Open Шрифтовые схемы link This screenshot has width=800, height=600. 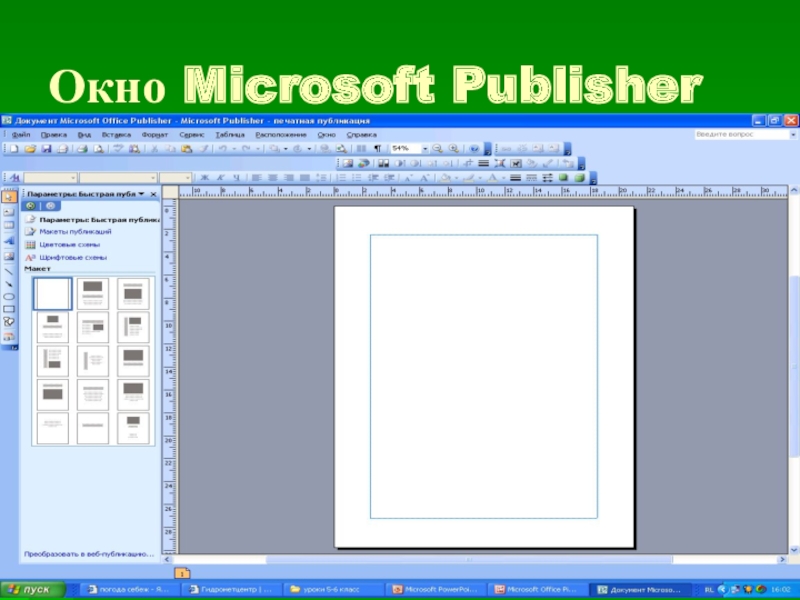click(x=73, y=258)
